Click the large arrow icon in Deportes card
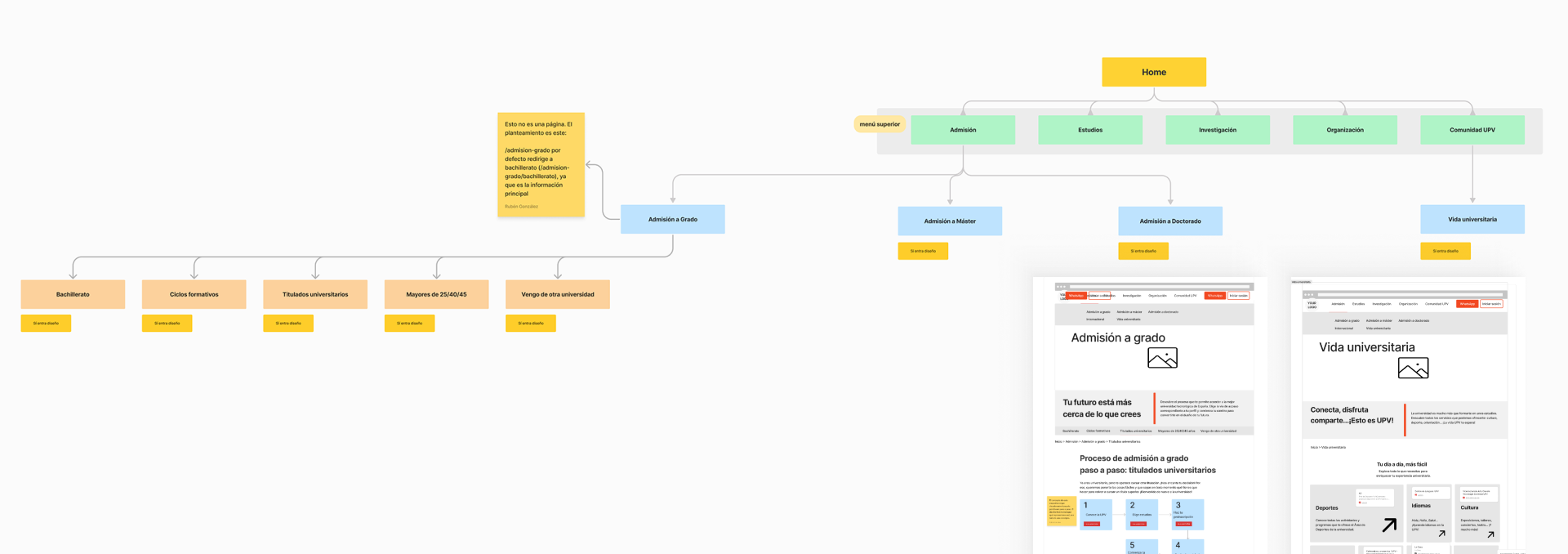Screen dimensions: 1568x554 pos(1389,525)
